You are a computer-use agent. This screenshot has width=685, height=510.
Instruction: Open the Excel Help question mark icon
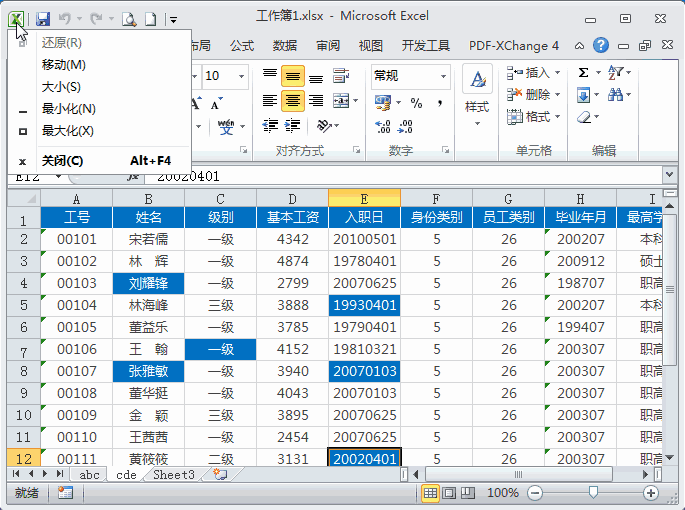tap(600, 46)
